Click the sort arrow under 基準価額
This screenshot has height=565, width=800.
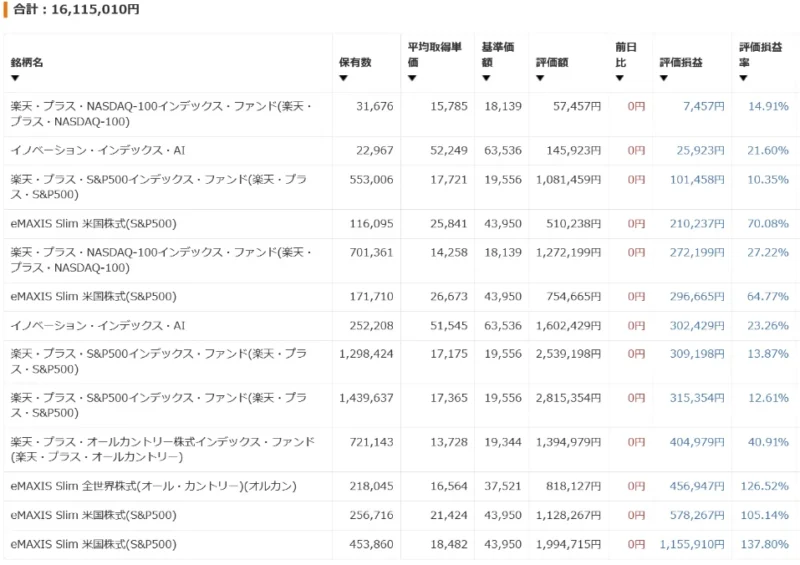[486, 78]
